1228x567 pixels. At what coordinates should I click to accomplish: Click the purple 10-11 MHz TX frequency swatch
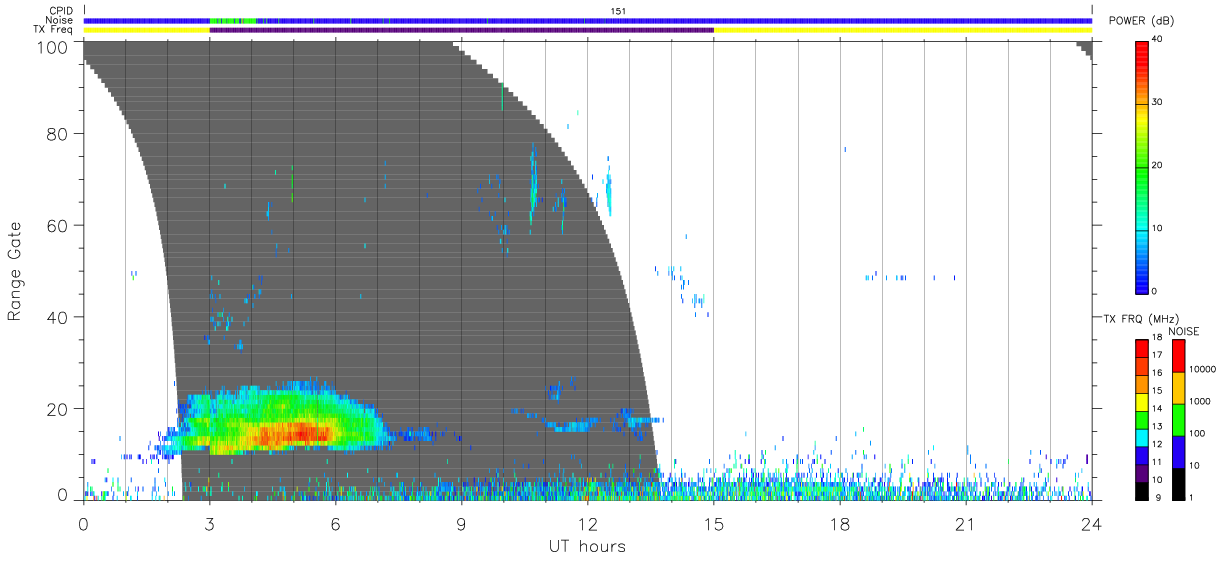click(x=1141, y=472)
